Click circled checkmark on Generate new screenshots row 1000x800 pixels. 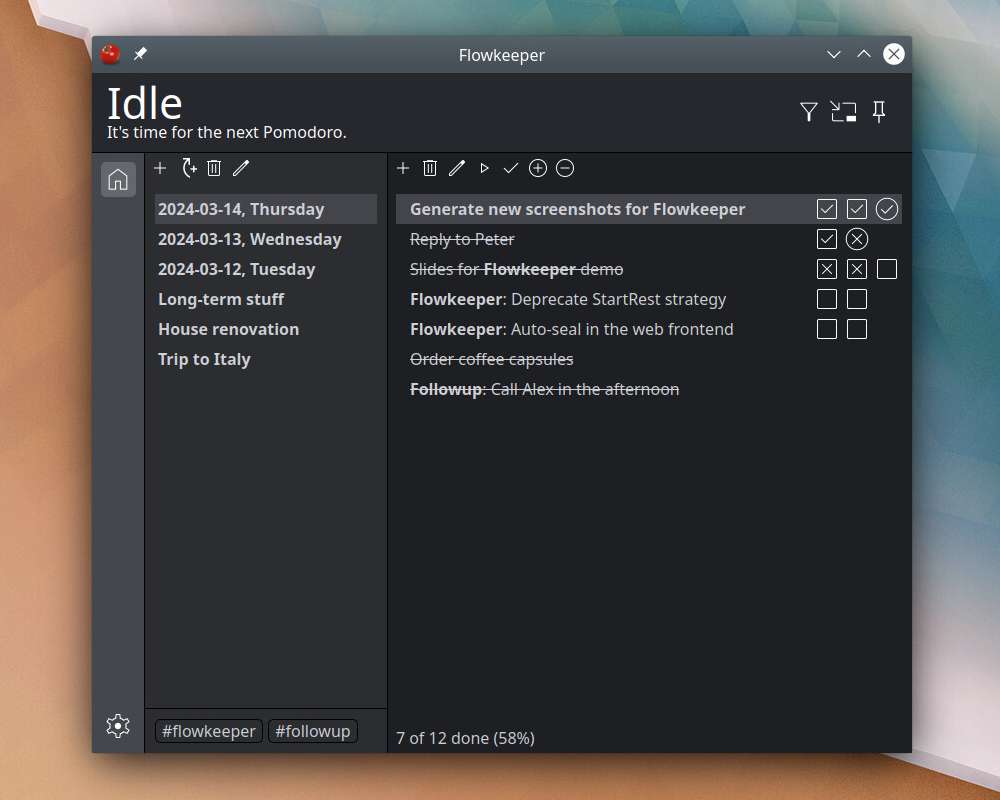click(886, 209)
